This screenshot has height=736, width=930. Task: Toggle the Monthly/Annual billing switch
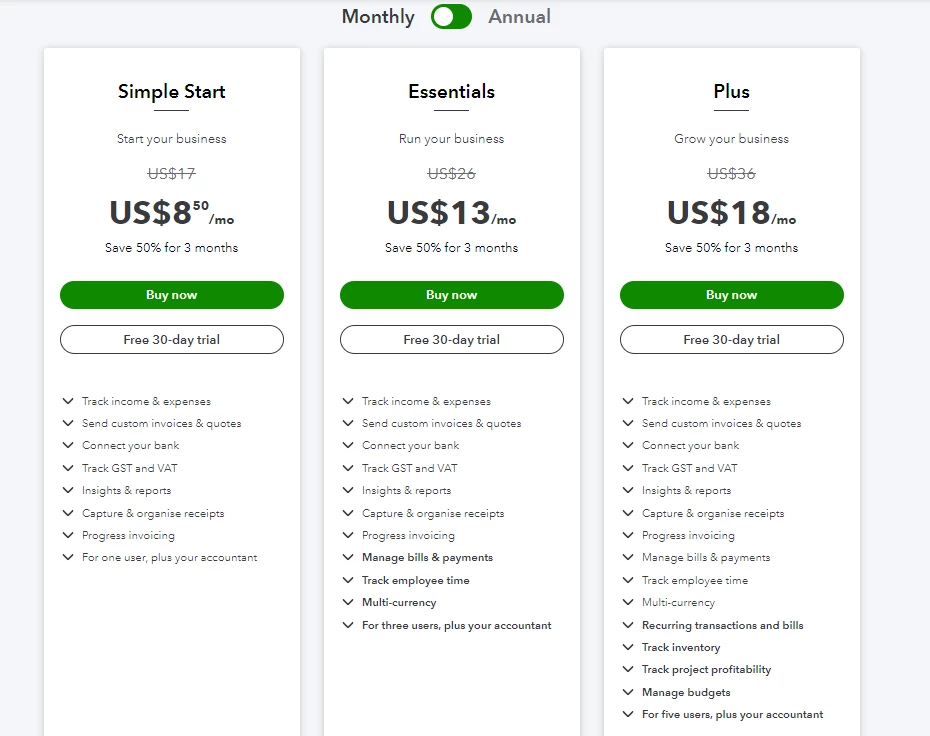[451, 17]
